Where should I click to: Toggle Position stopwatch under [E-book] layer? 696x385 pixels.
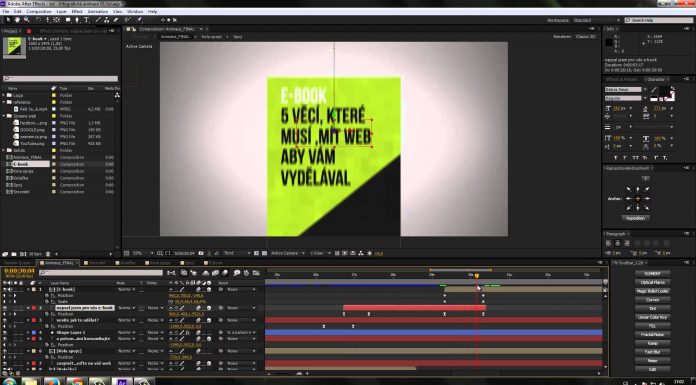(x=47, y=296)
